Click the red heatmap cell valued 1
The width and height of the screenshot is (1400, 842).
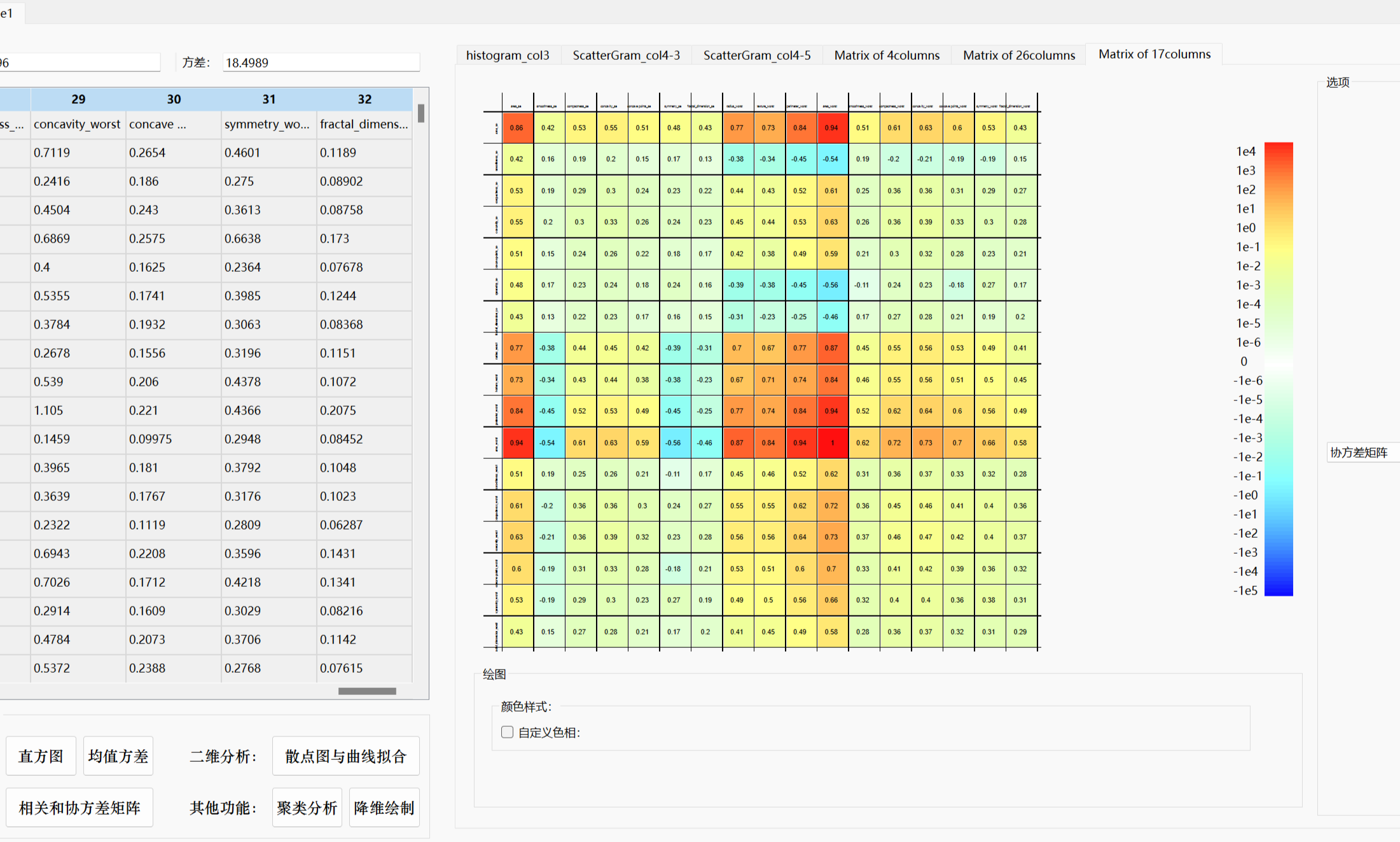832,442
